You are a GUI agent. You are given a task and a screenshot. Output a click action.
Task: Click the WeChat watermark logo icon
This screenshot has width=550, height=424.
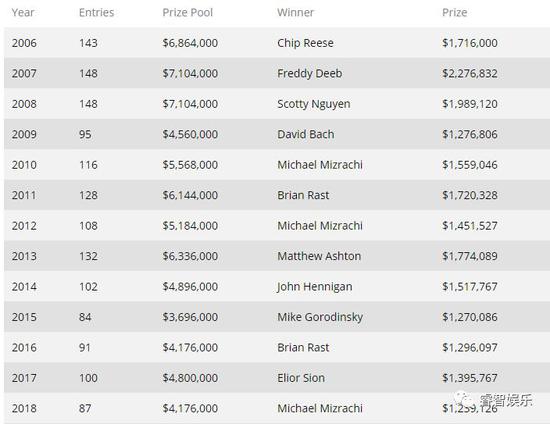[x=464, y=400]
